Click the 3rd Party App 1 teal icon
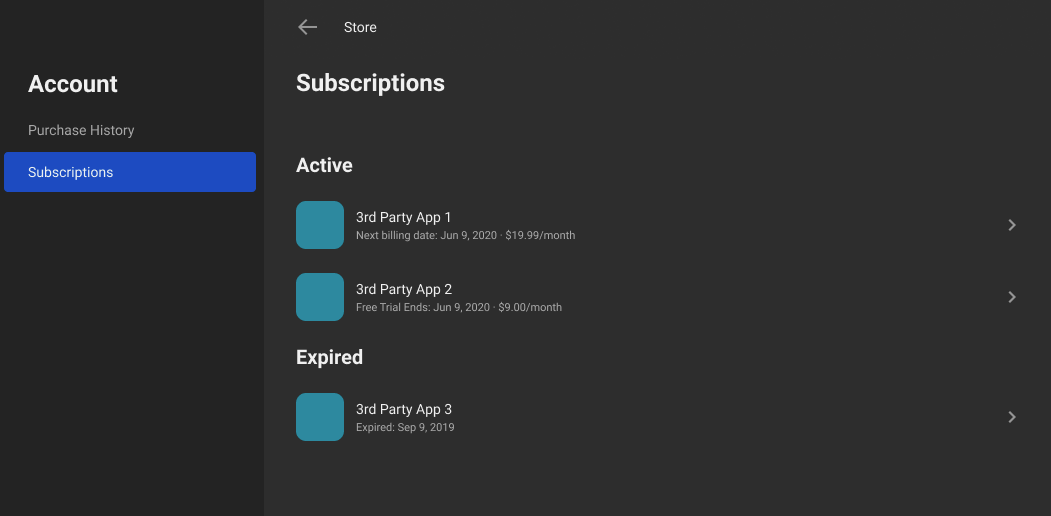 tap(320, 225)
